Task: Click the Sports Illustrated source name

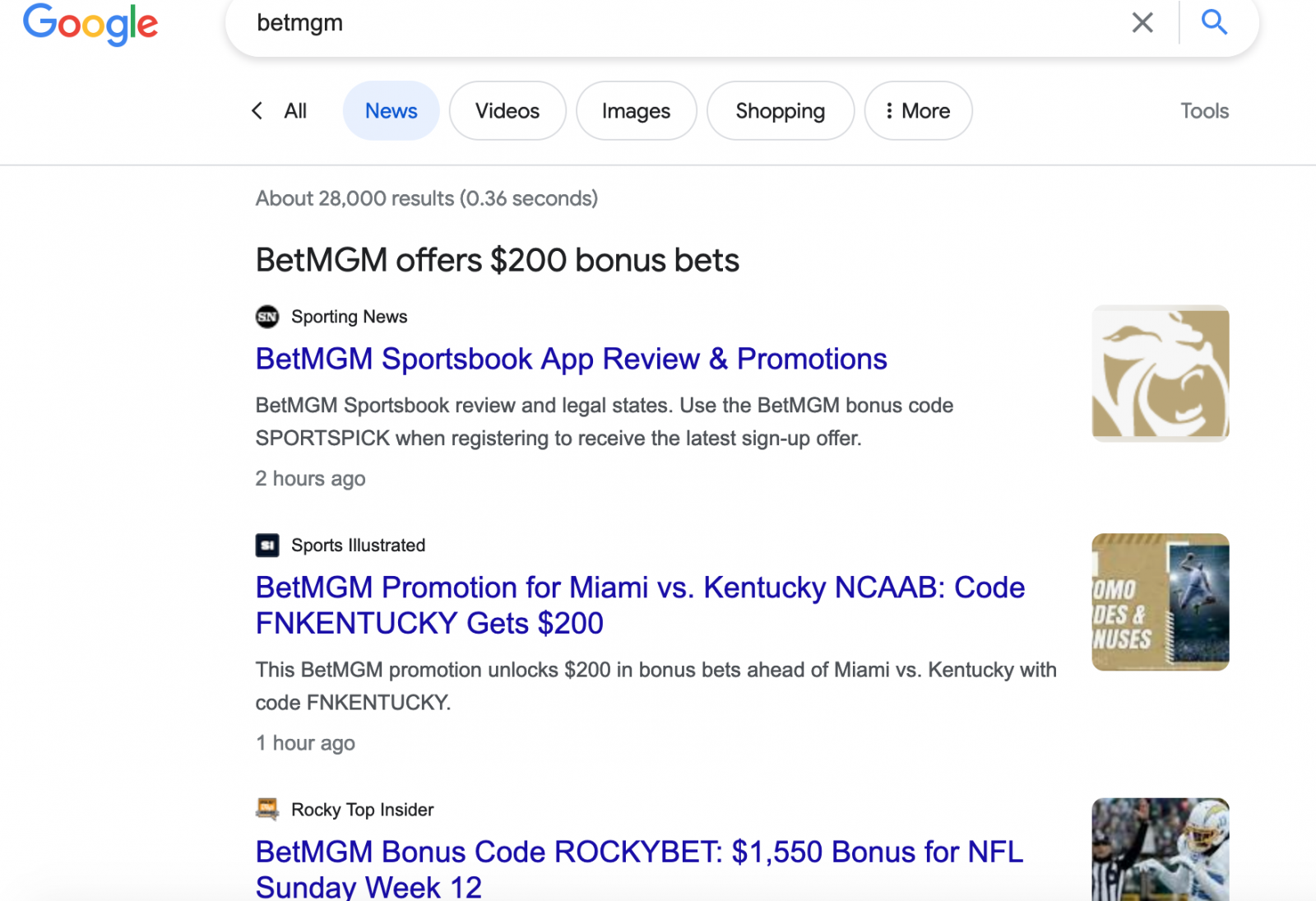Action: tap(358, 546)
